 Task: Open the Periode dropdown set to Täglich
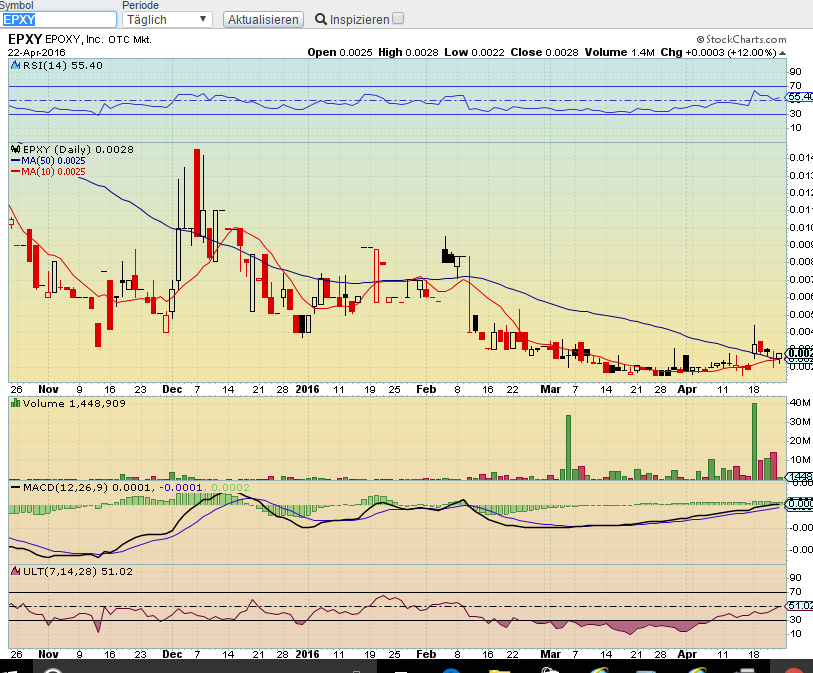(167, 20)
